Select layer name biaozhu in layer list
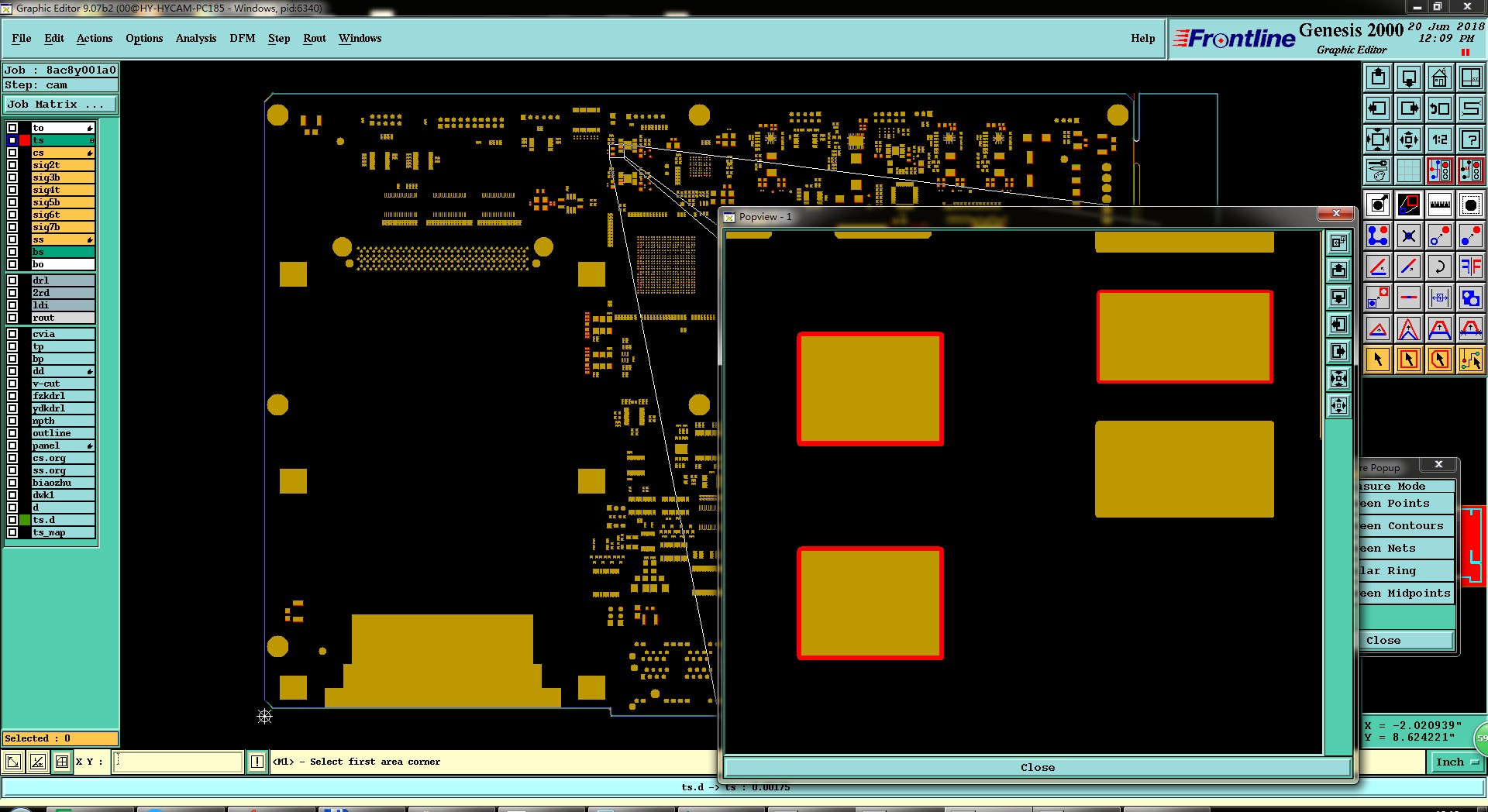Viewport: 1488px width, 812px height. 63,483
